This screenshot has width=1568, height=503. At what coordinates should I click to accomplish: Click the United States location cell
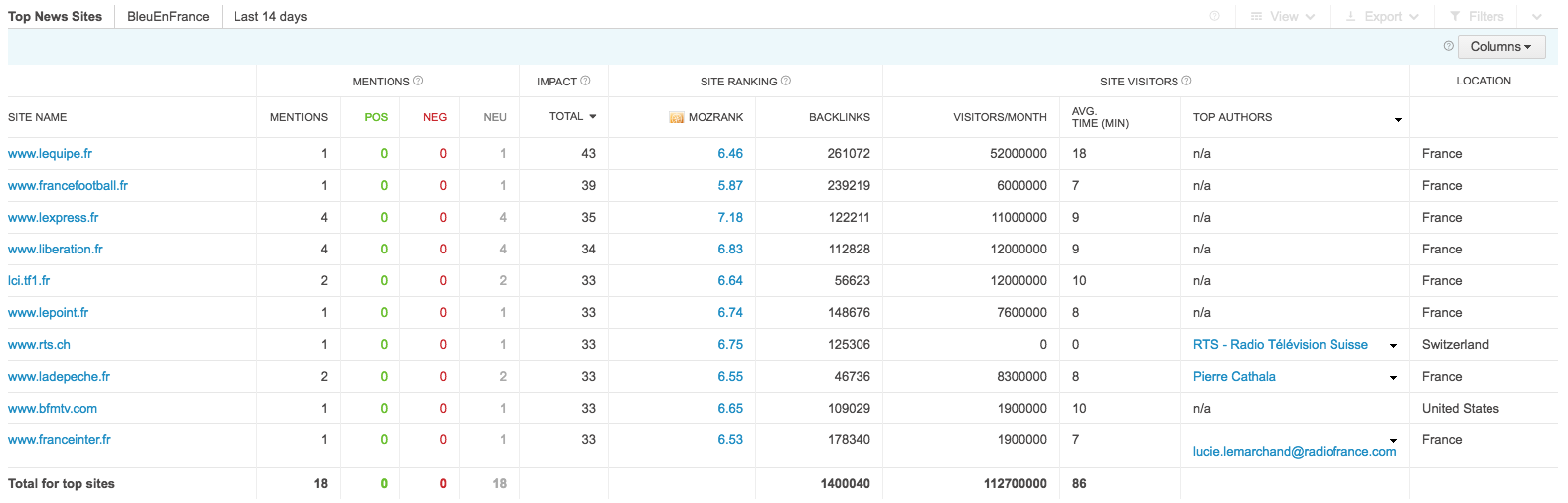(x=1461, y=408)
